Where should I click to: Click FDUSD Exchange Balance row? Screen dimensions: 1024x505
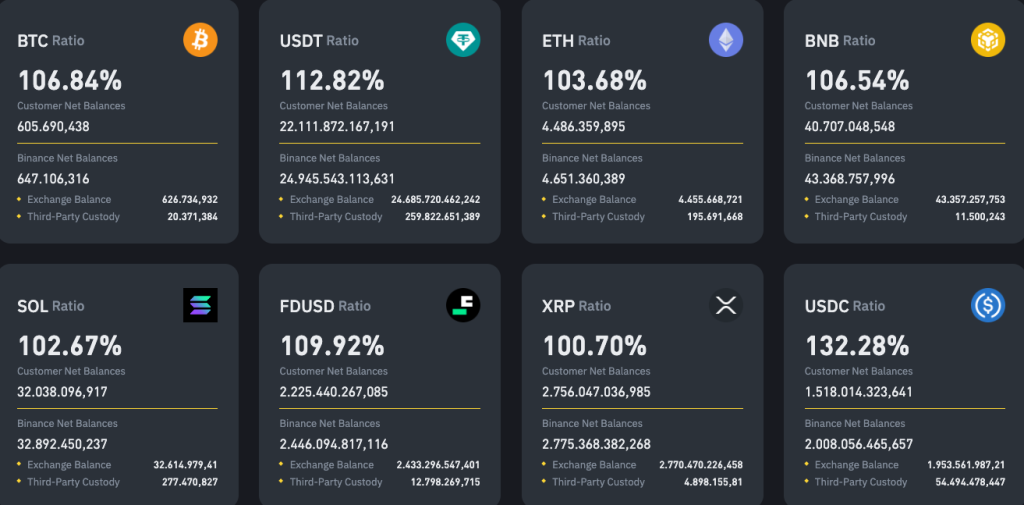[x=380, y=465]
